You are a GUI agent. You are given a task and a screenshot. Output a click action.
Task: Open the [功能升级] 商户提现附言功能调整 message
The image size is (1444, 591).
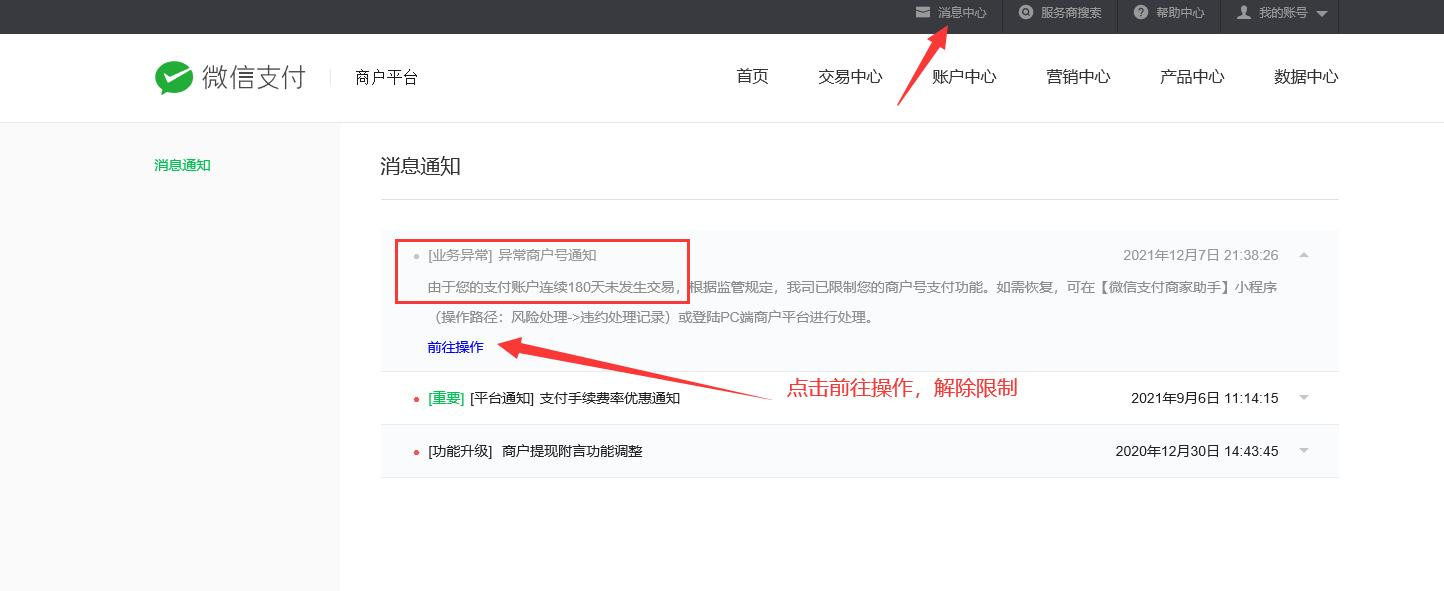535,451
